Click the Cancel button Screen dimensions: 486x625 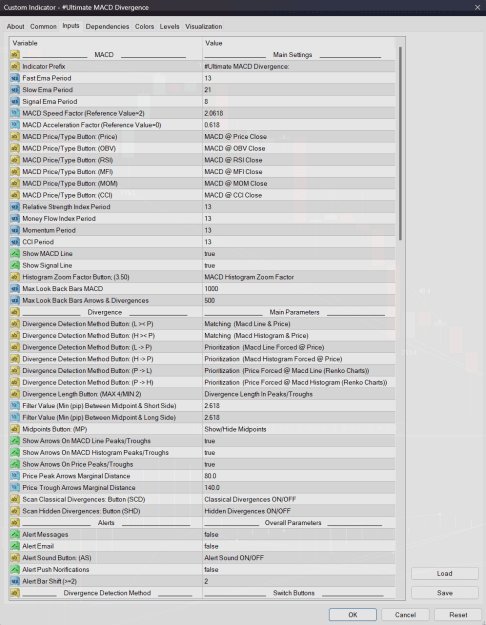coord(405,615)
